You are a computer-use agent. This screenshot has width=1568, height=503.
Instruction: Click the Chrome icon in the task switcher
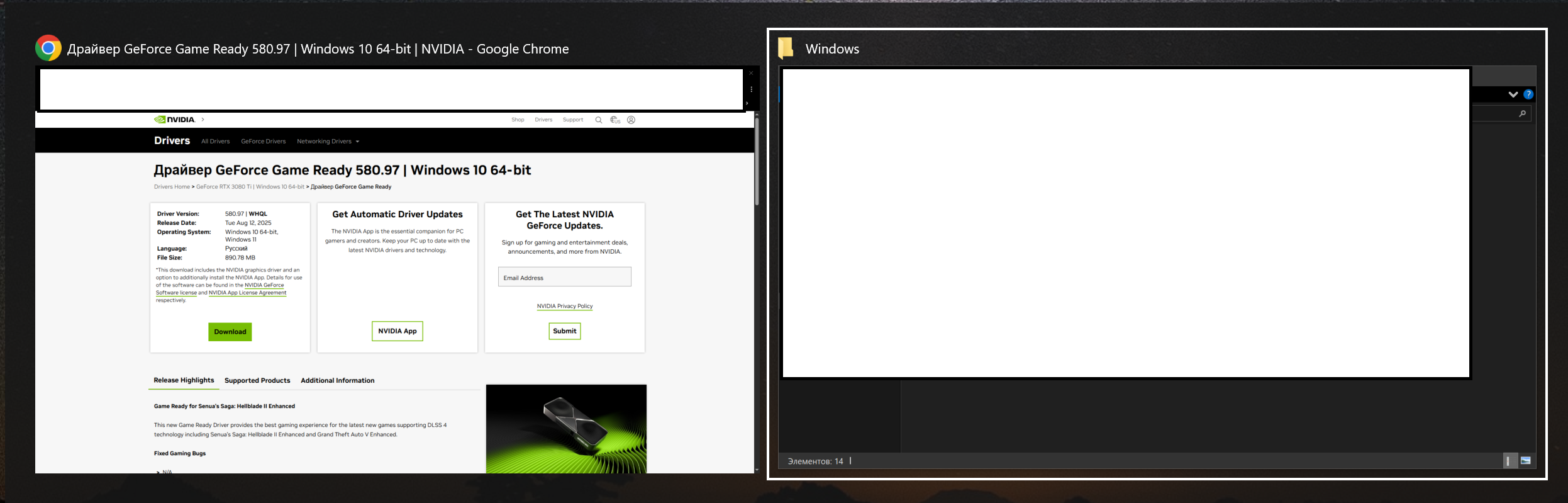[48, 48]
